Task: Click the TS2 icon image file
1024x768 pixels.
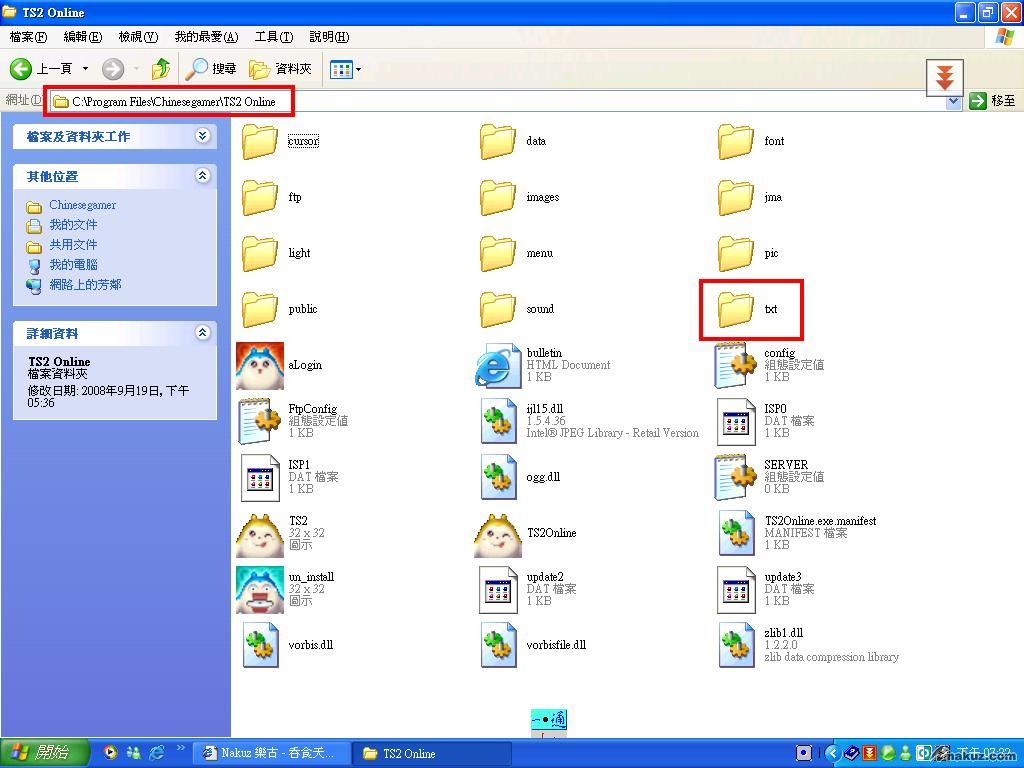Action: tap(260, 534)
